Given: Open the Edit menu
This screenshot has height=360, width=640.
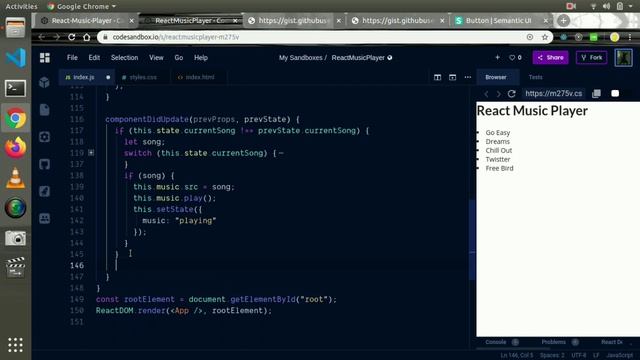Looking at the screenshot, I should pyautogui.click(x=94, y=58).
